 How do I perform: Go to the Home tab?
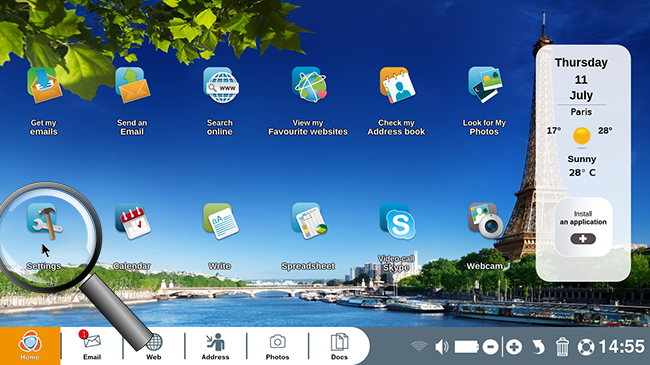tap(30, 346)
